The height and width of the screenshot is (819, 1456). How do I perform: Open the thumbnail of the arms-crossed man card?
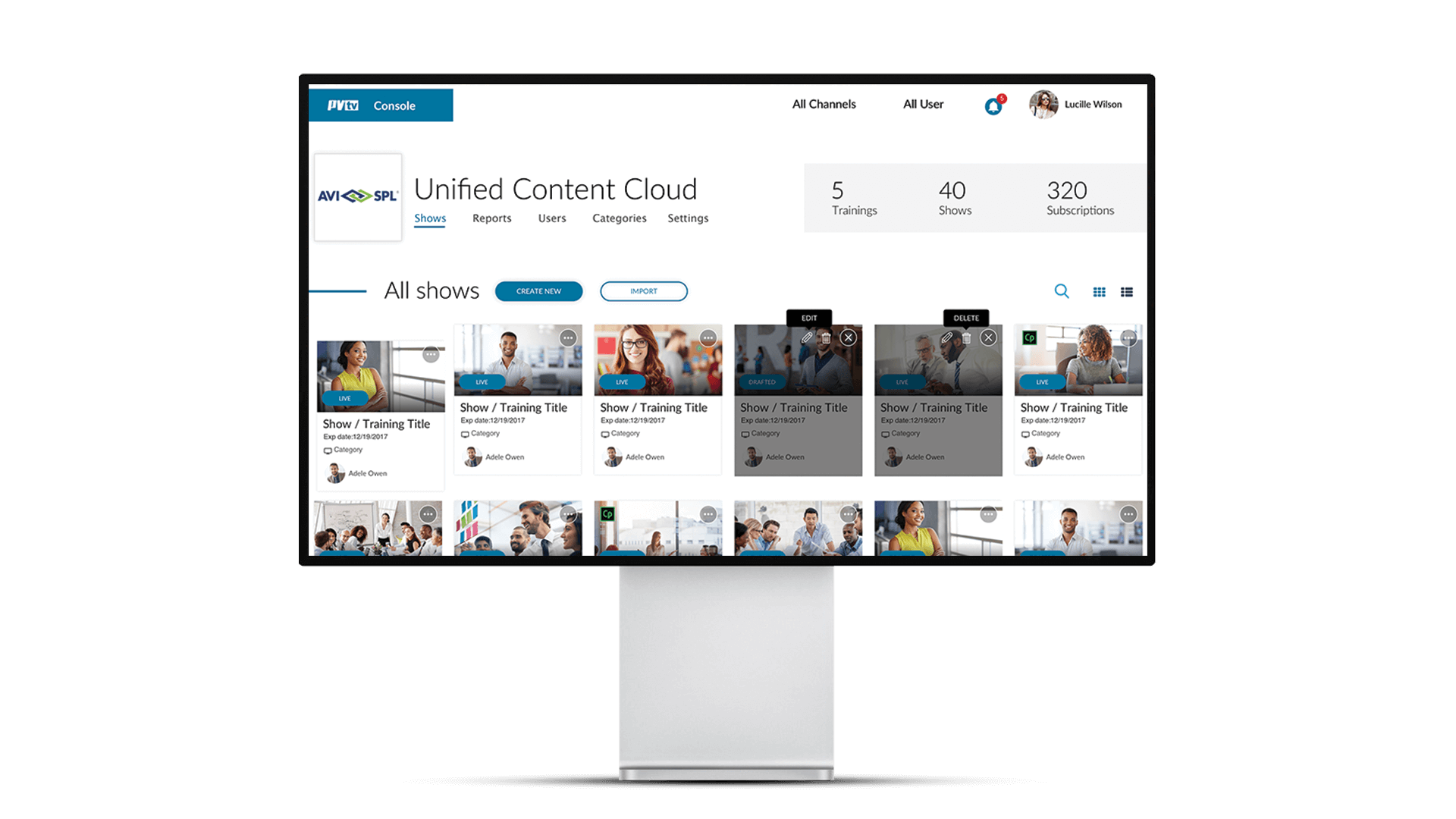point(518,360)
